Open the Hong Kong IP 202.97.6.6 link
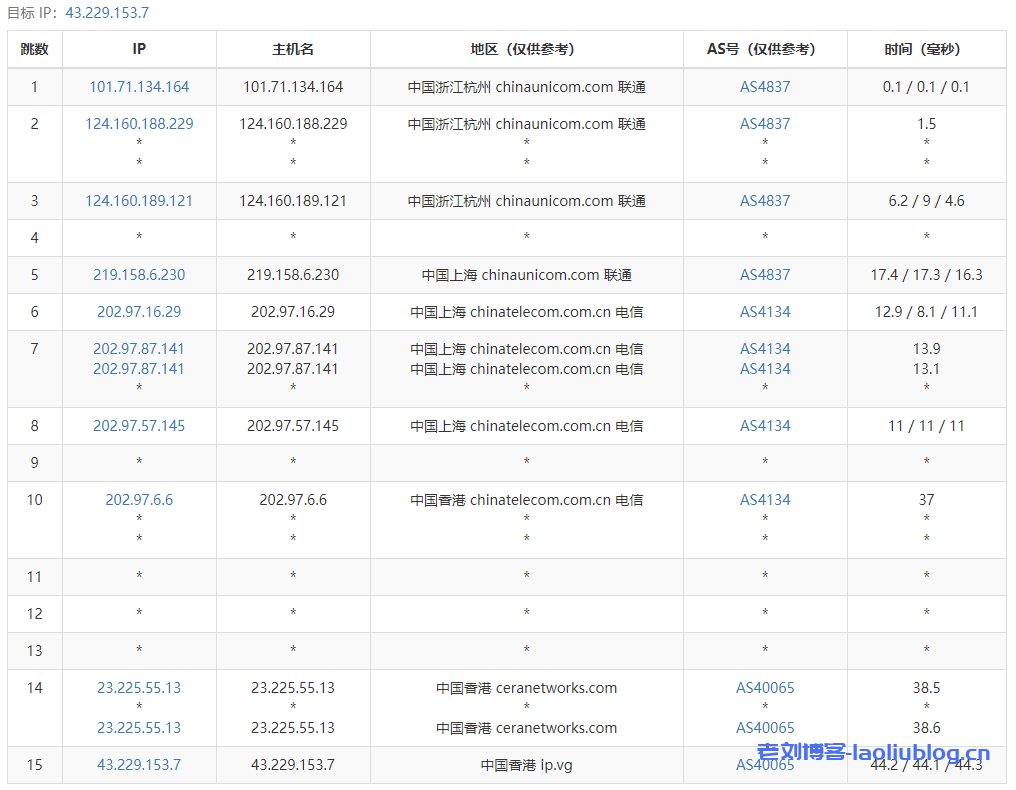Screen dimensions: 1016x790 pos(139,499)
